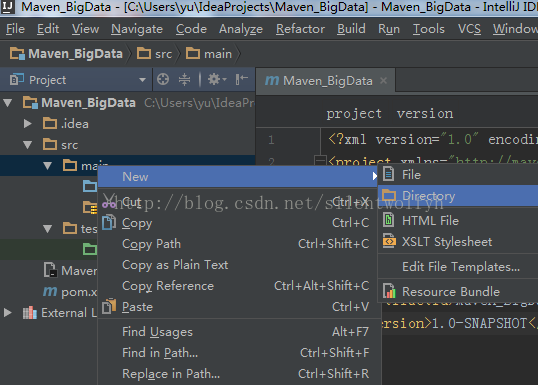Collapse the src folder

[28, 145]
